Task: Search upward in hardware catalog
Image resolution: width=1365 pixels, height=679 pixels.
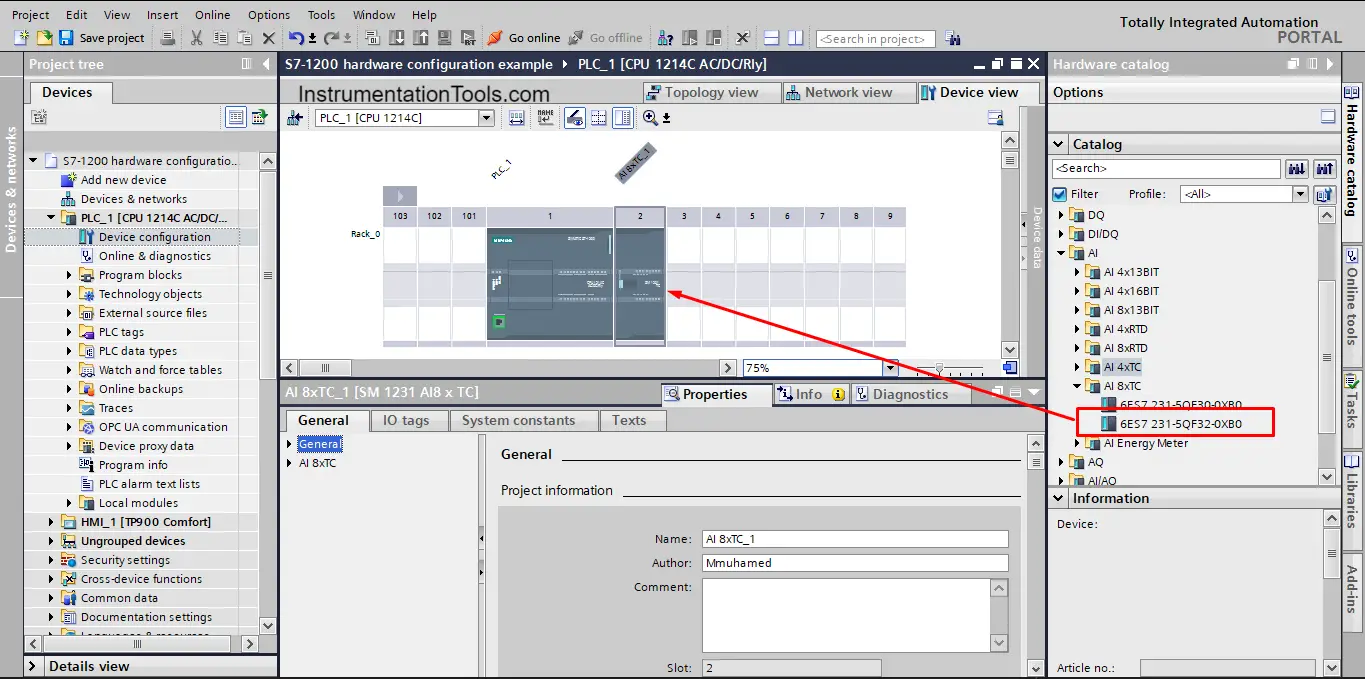Action: (x=1325, y=168)
